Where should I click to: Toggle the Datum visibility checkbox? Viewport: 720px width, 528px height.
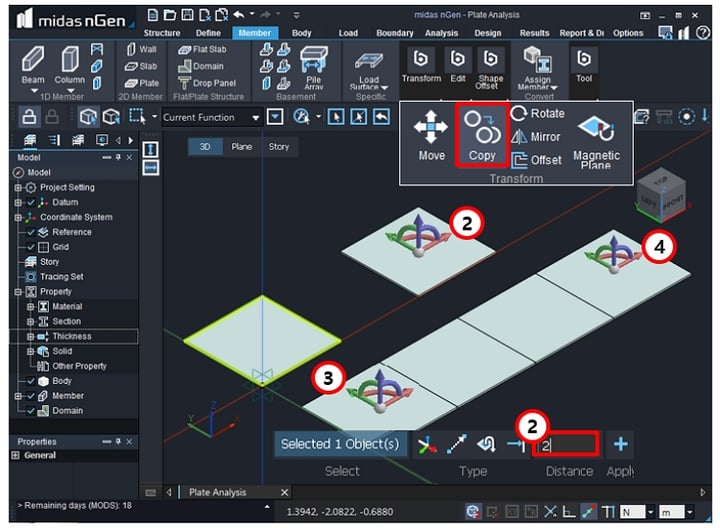[31, 202]
